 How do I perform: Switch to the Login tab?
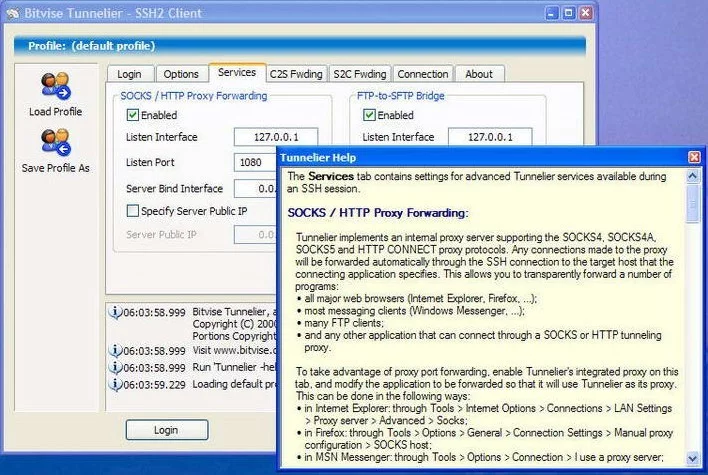pos(130,74)
